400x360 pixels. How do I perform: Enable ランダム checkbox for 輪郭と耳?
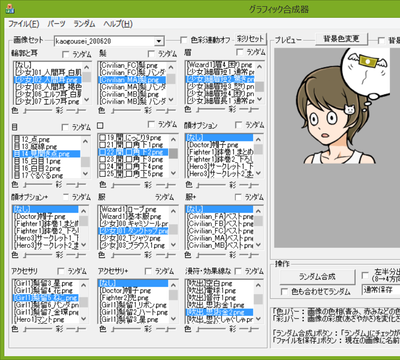66,54
